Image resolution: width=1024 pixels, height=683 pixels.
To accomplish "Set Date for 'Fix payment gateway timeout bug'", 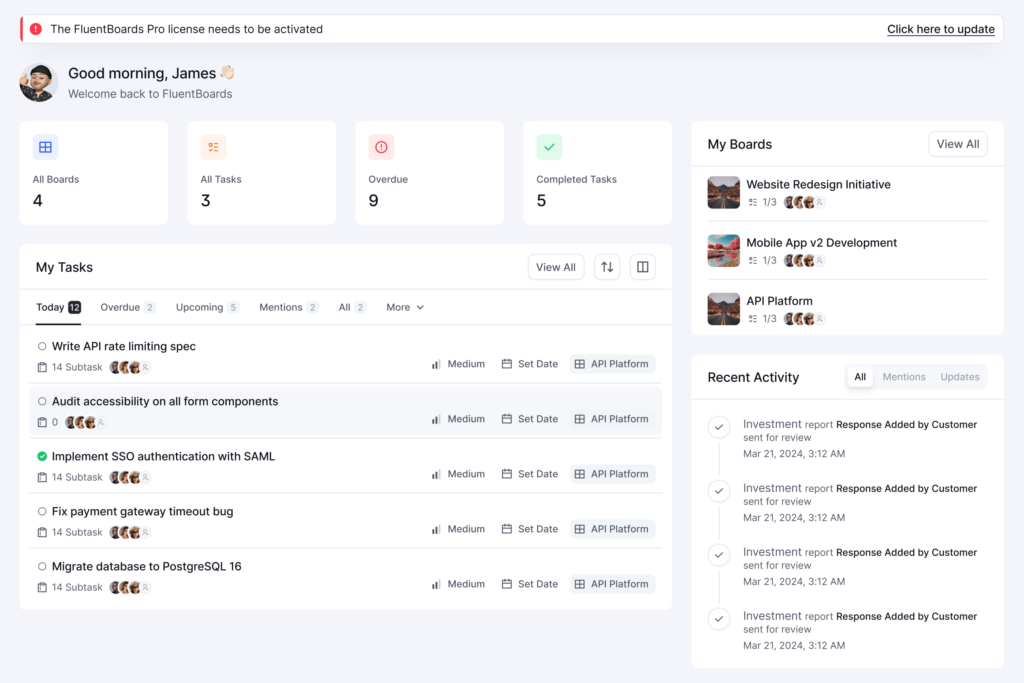I will tap(530, 529).
